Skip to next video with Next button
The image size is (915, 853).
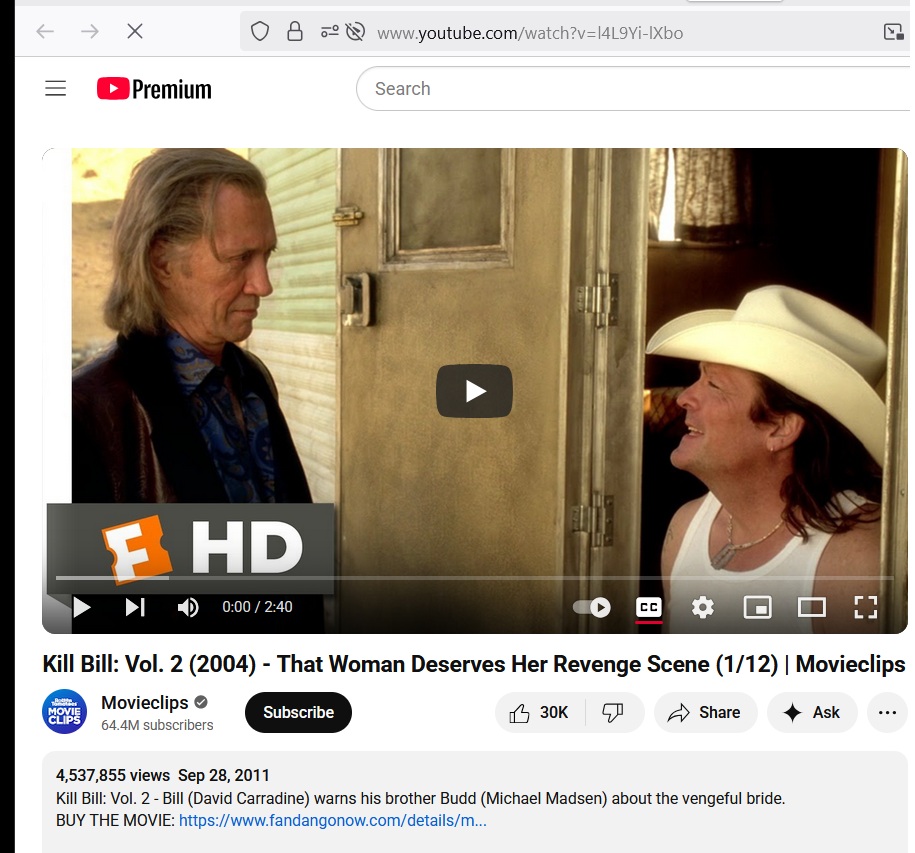tap(135, 607)
